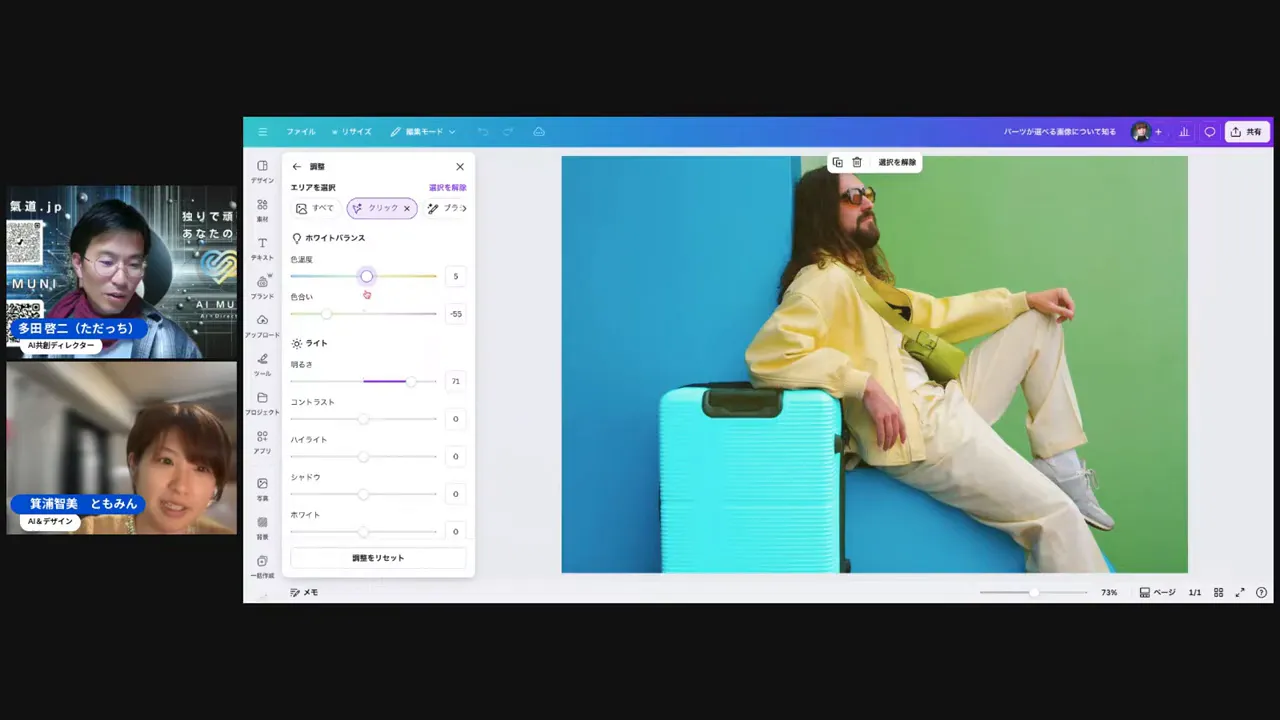Click 選択を解除 on floating toolbar
Image resolution: width=1280 pixels, height=720 pixels.
pos(897,162)
